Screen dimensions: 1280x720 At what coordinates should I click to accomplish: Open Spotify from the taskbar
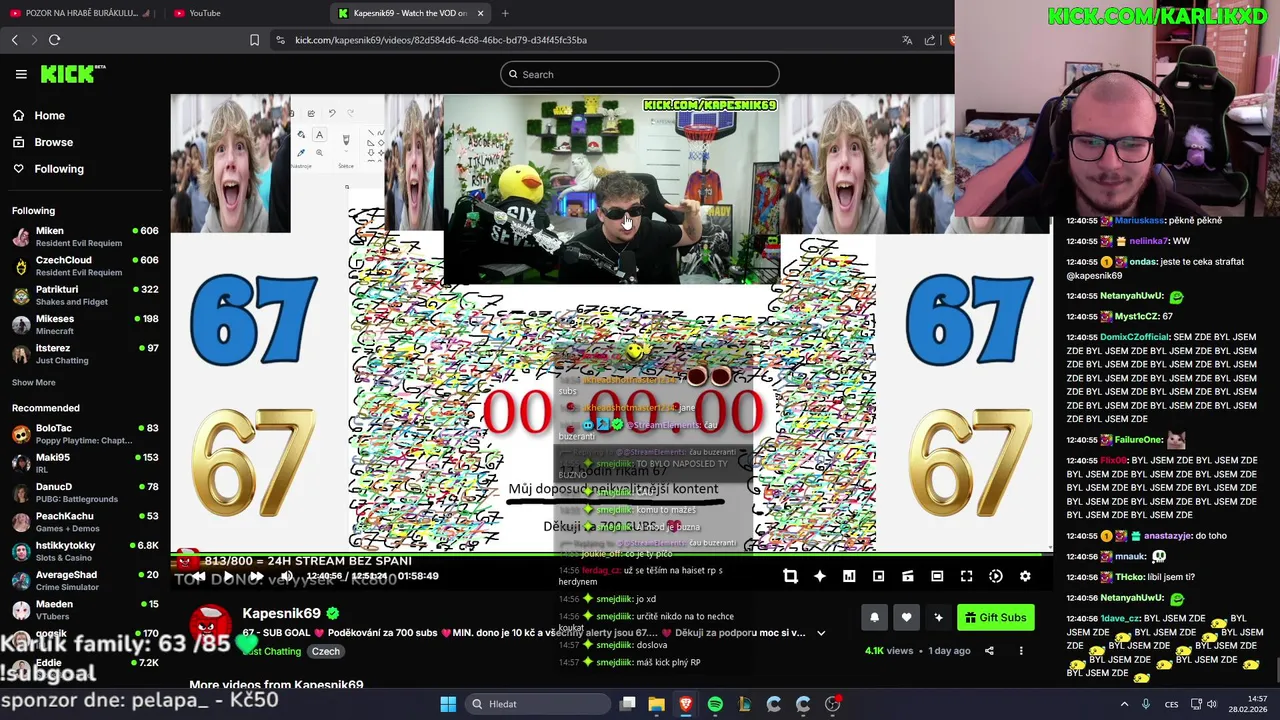(x=715, y=704)
